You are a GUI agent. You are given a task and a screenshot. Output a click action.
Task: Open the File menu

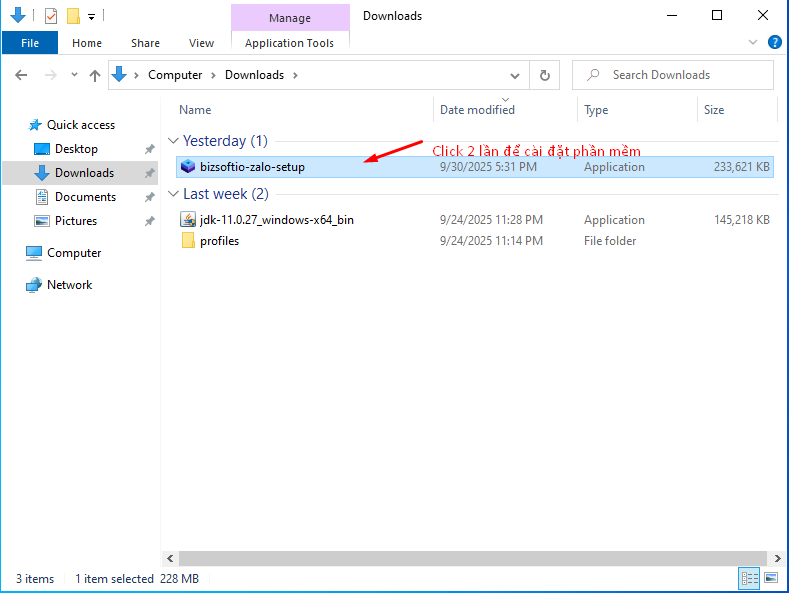pyautogui.click(x=30, y=43)
